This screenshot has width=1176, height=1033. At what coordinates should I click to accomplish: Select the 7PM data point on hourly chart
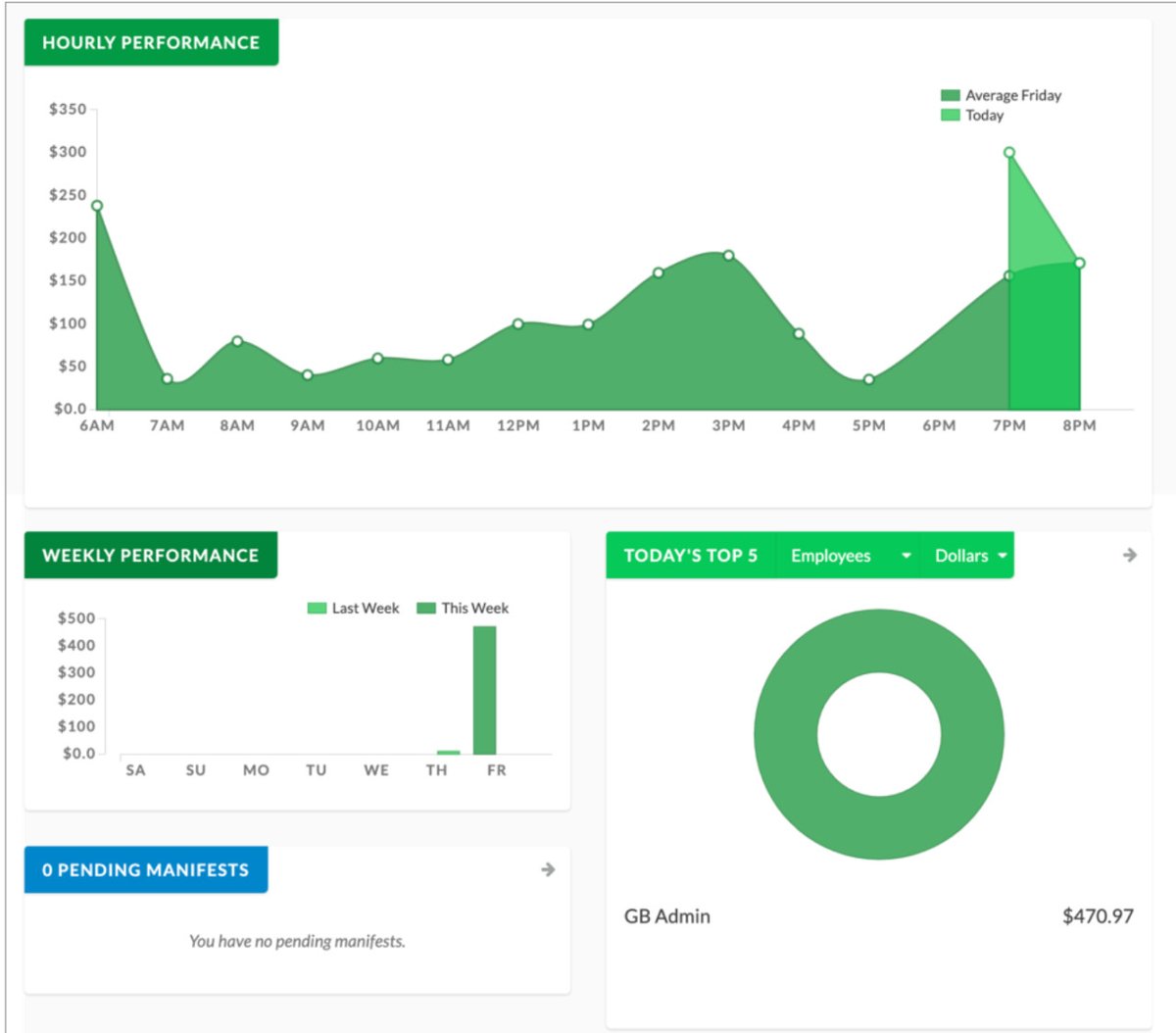tap(1009, 151)
